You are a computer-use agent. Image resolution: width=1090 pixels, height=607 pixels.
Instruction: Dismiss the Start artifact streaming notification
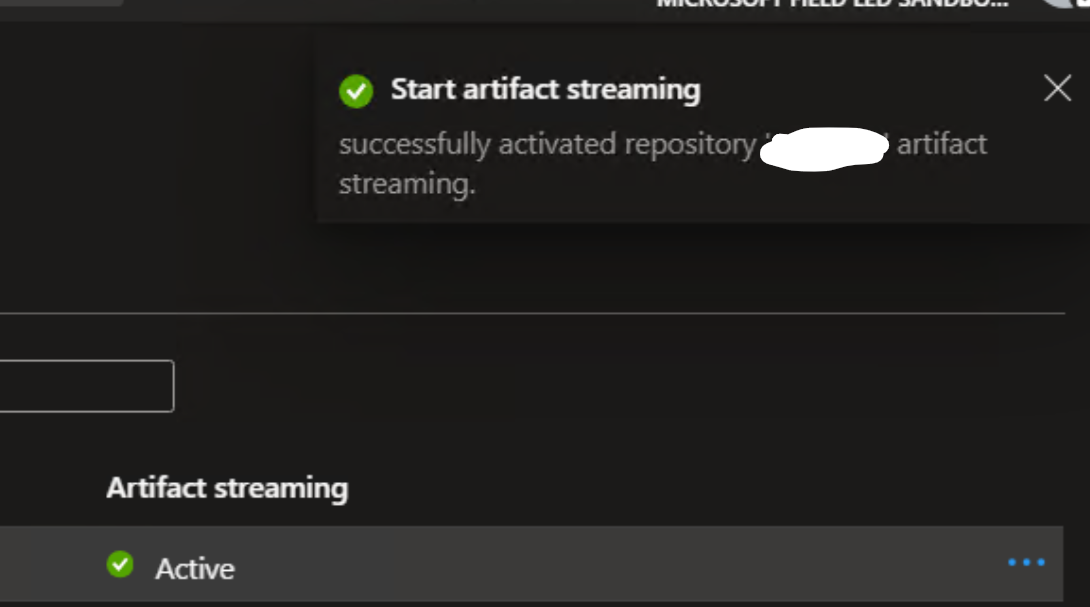click(1057, 89)
